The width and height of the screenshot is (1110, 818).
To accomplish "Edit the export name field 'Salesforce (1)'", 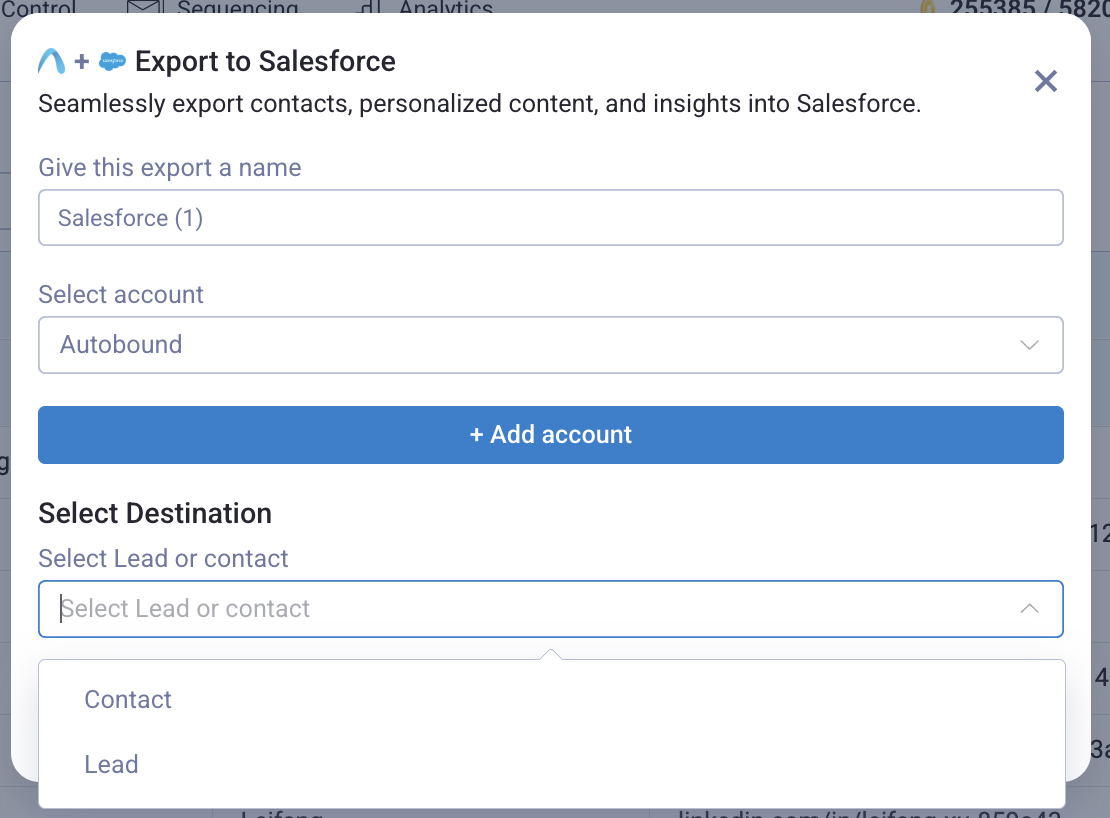I will point(551,218).
